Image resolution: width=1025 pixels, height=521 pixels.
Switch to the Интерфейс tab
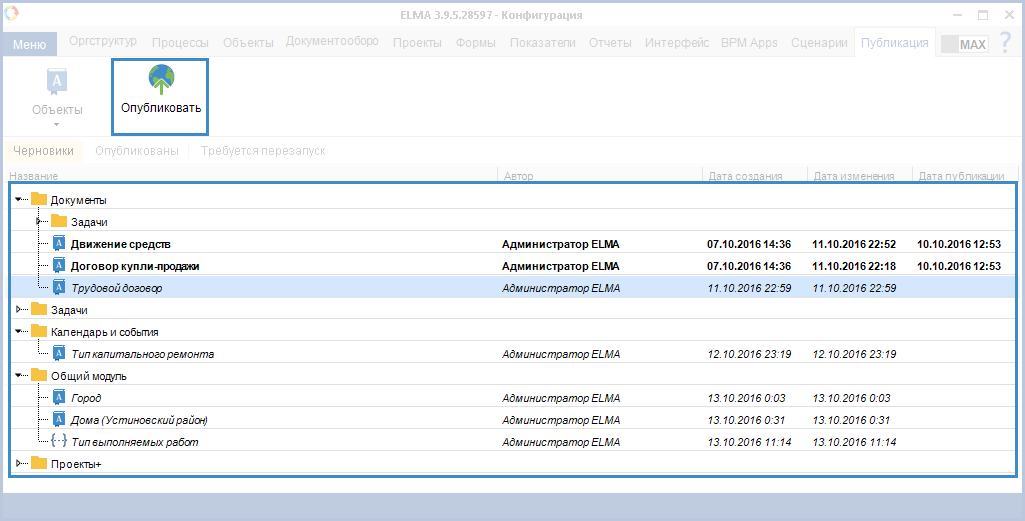click(x=677, y=43)
